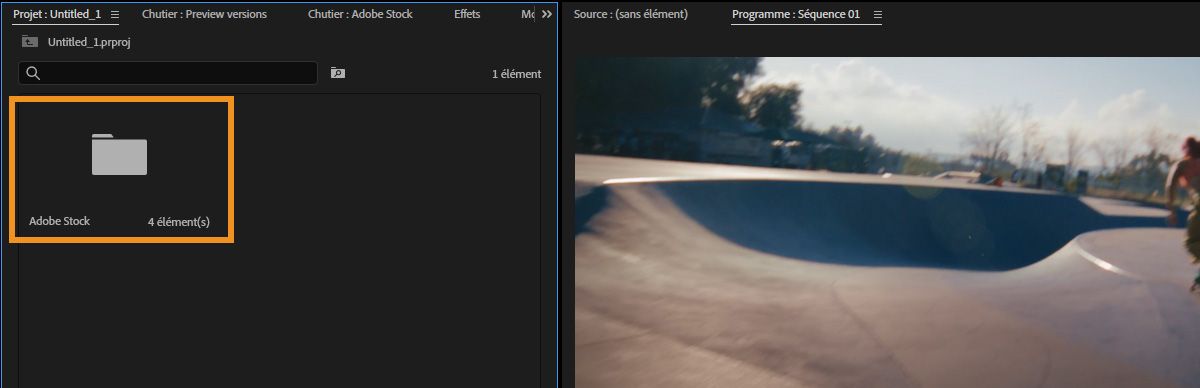The height and width of the screenshot is (388, 1200).
Task: Click in the project search field
Action: point(168,73)
